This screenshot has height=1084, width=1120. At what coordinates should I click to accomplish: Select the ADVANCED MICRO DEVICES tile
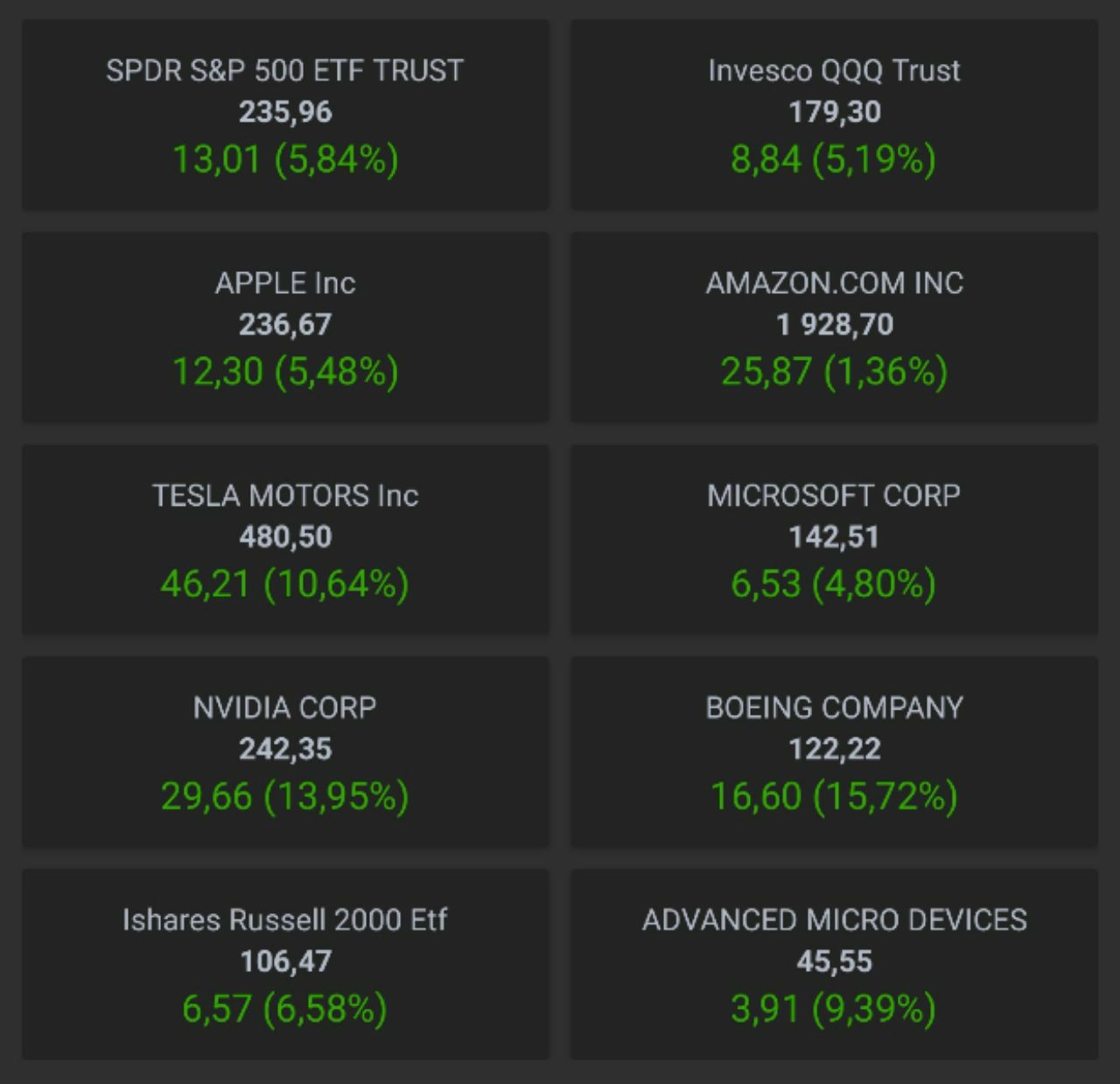[834, 964]
